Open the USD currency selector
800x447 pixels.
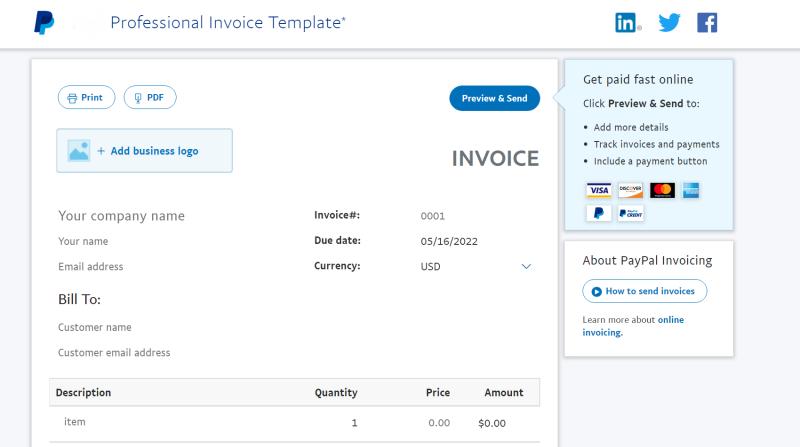[x=476, y=266]
